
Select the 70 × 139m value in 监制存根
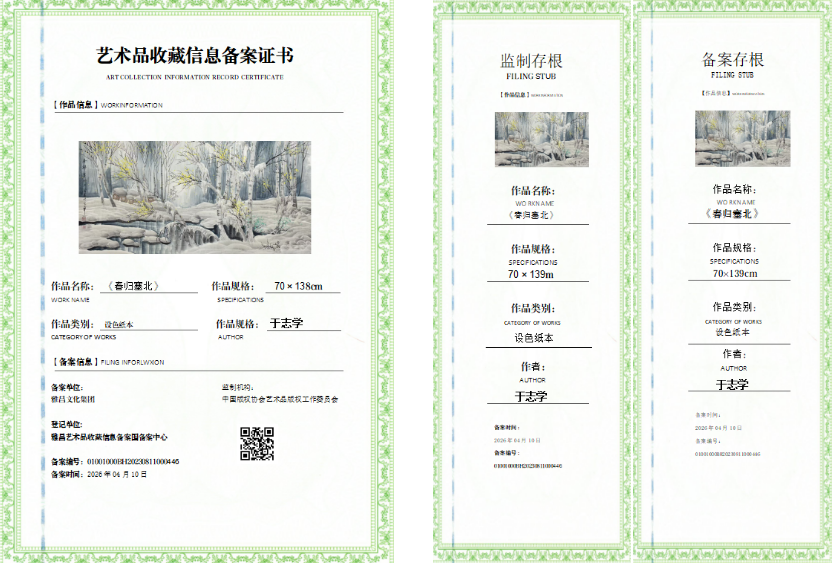coord(531,275)
